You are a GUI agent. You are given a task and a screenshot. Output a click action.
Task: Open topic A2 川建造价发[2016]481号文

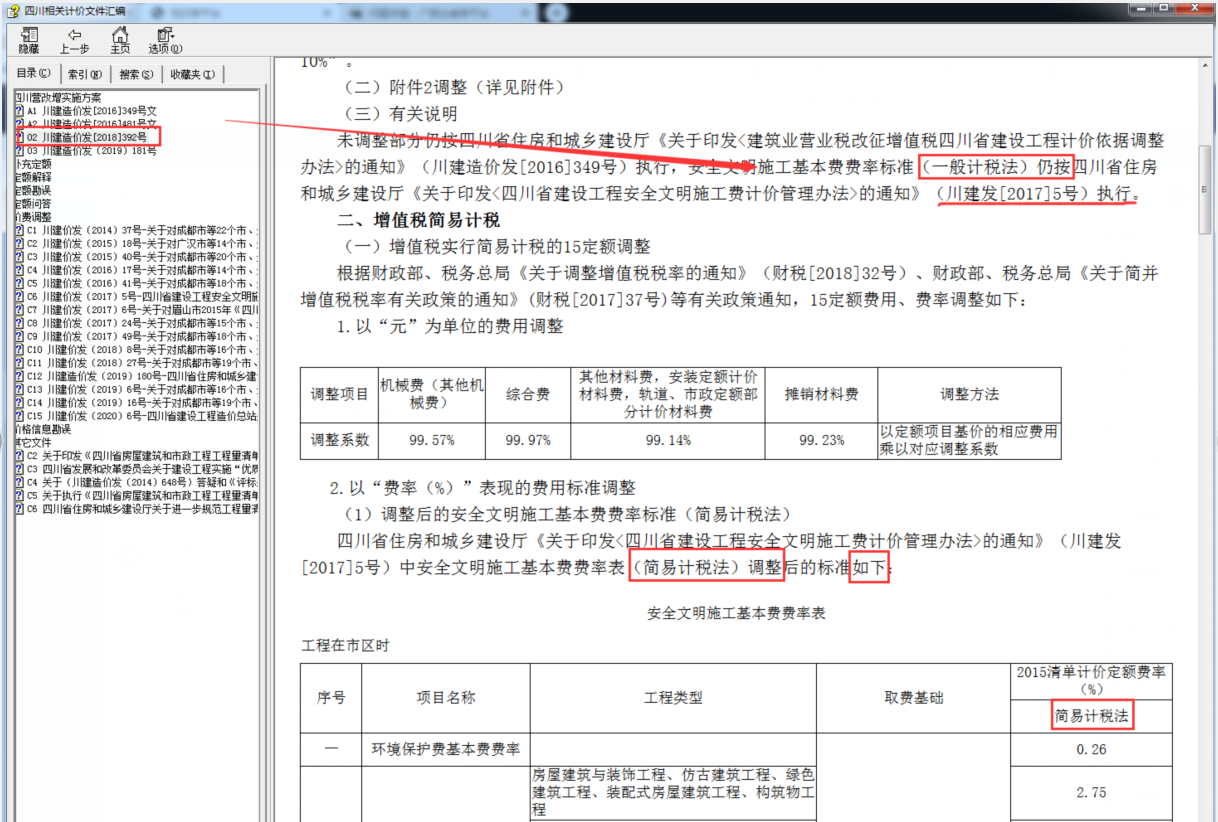pyautogui.click(x=91, y=124)
